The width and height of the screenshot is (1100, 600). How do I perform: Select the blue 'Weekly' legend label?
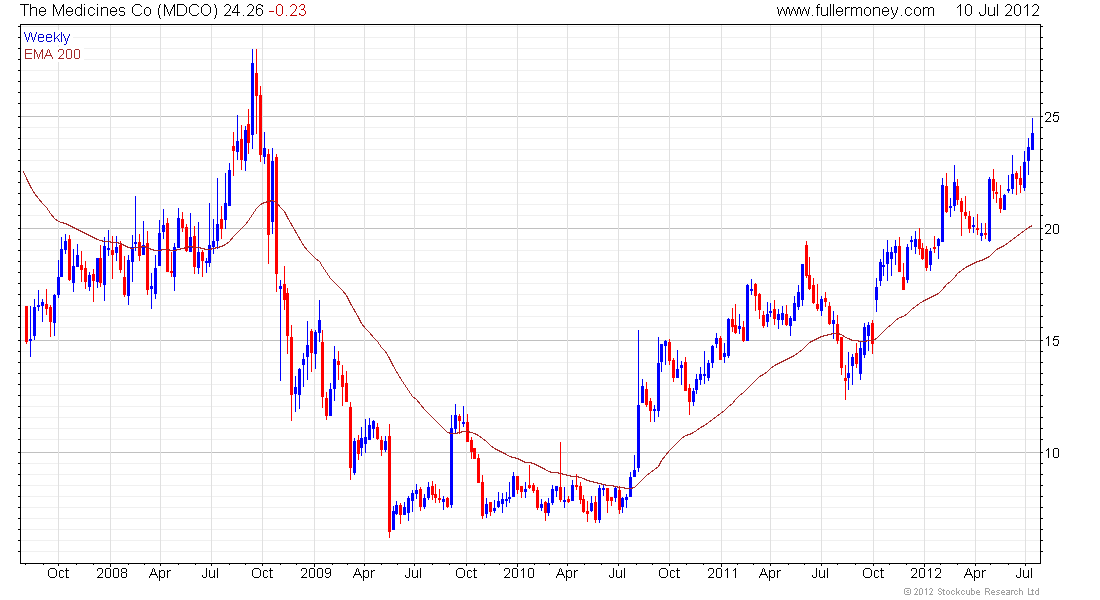pyautogui.click(x=47, y=37)
